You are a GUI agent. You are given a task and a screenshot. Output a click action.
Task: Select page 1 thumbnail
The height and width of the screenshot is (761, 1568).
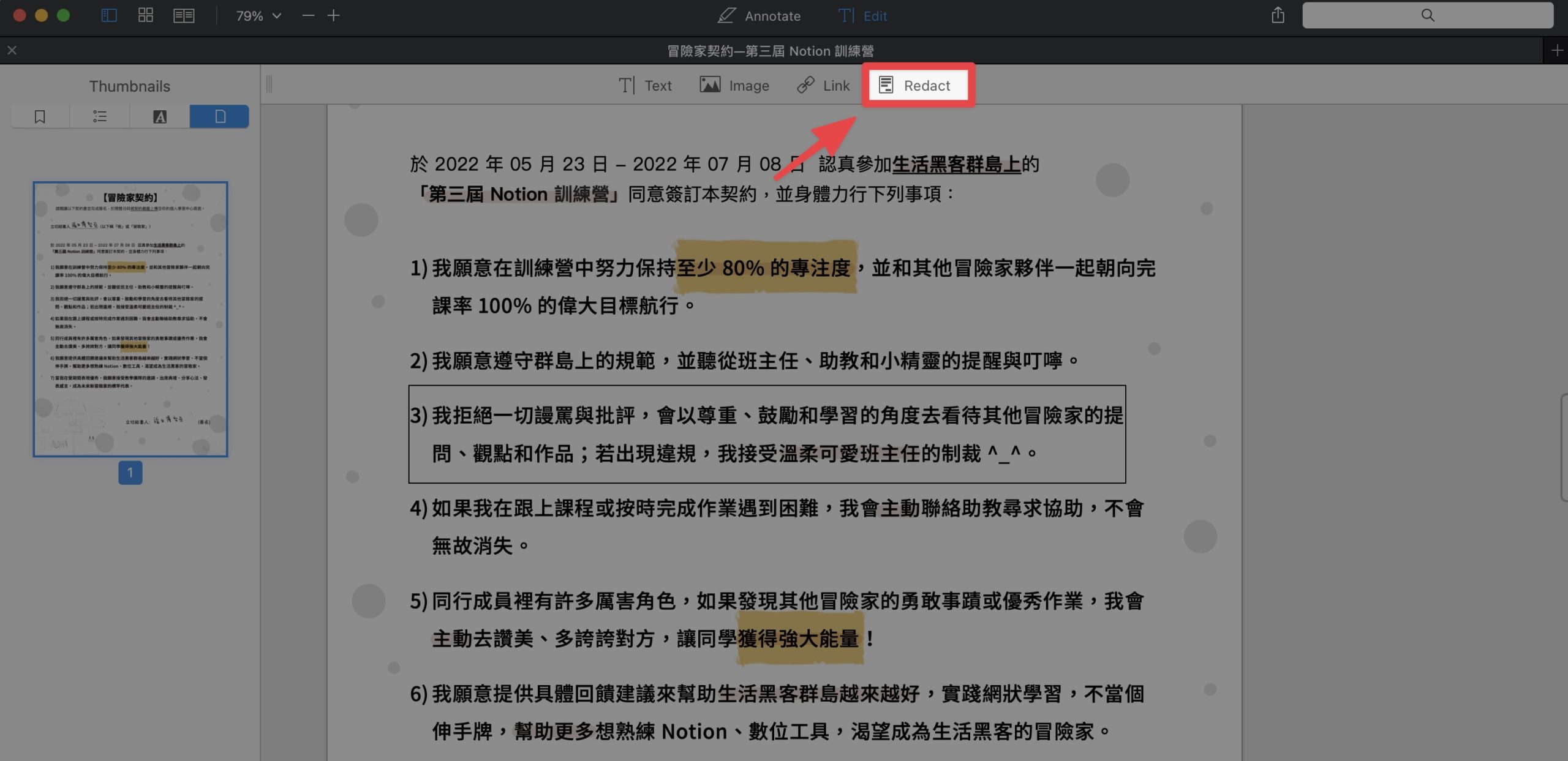click(x=130, y=319)
